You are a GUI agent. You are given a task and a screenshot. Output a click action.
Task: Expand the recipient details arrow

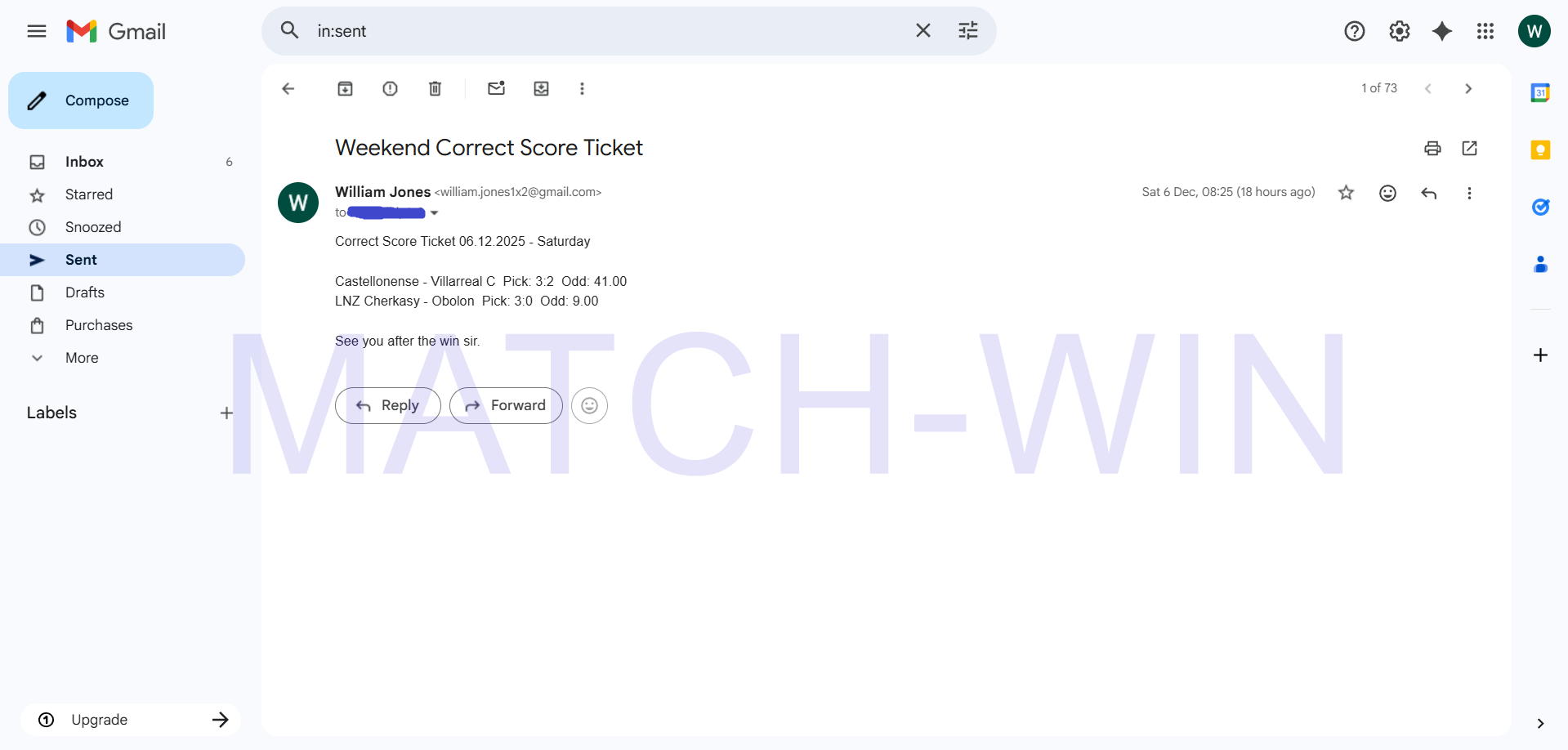(435, 213)
